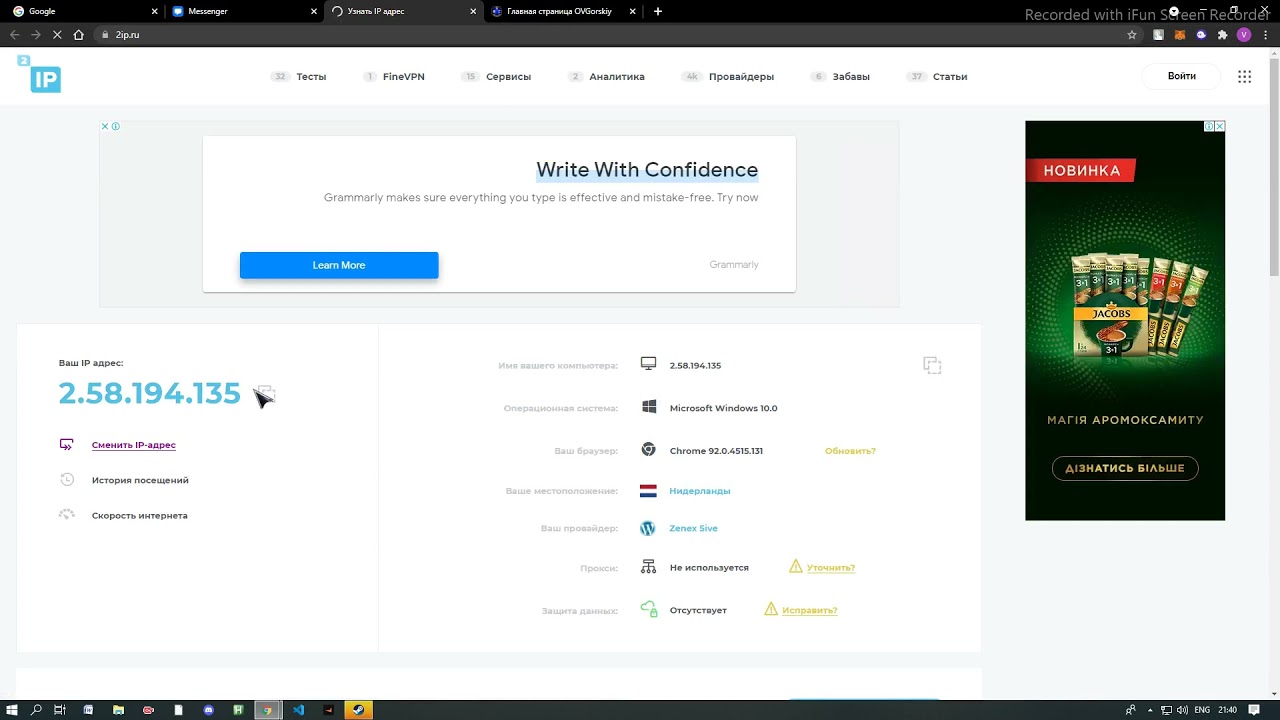Click the Войти login button
This screenshot has width=1280, height=720.
point(1181,76)
